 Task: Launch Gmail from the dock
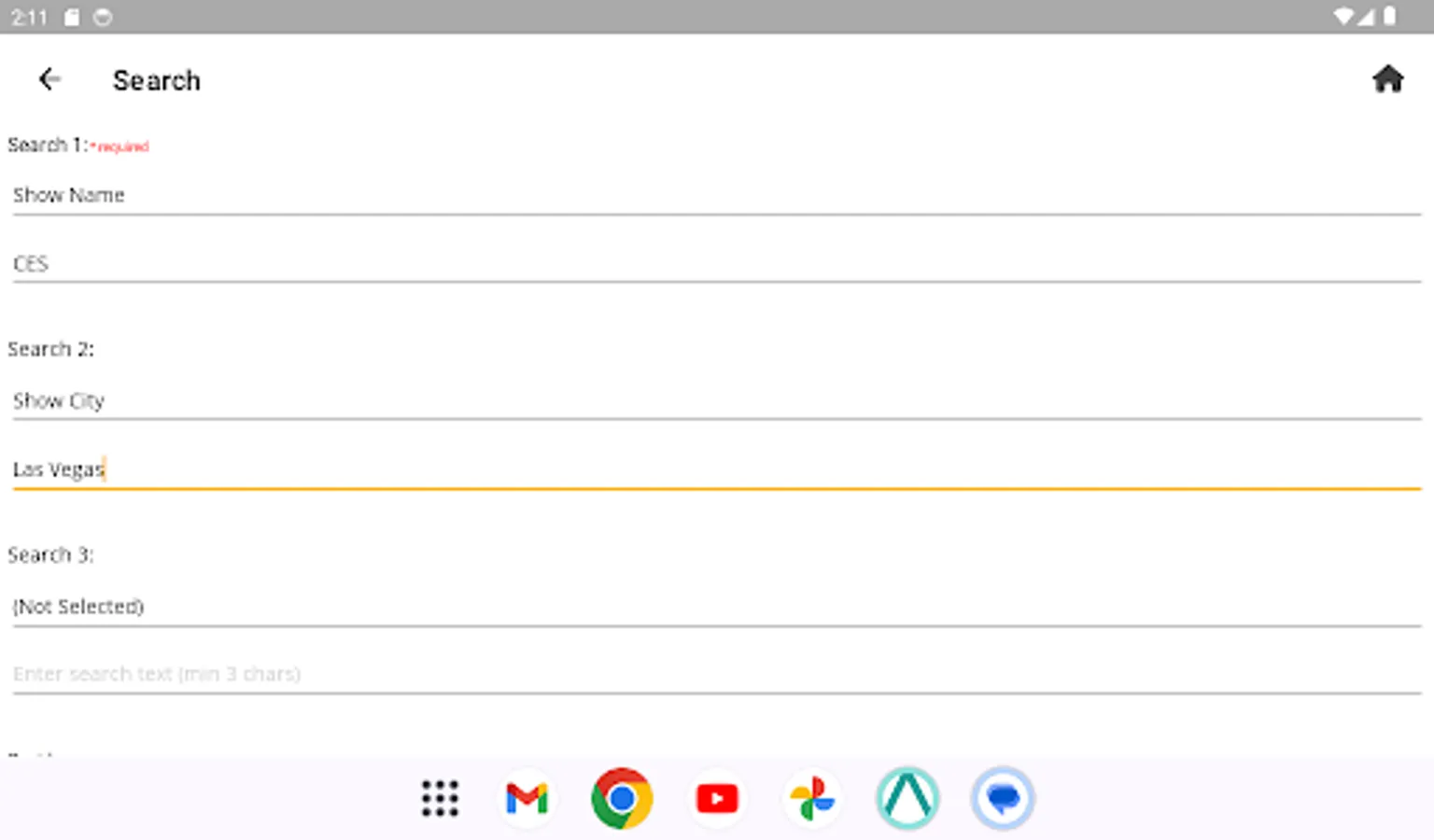(527, 799)
